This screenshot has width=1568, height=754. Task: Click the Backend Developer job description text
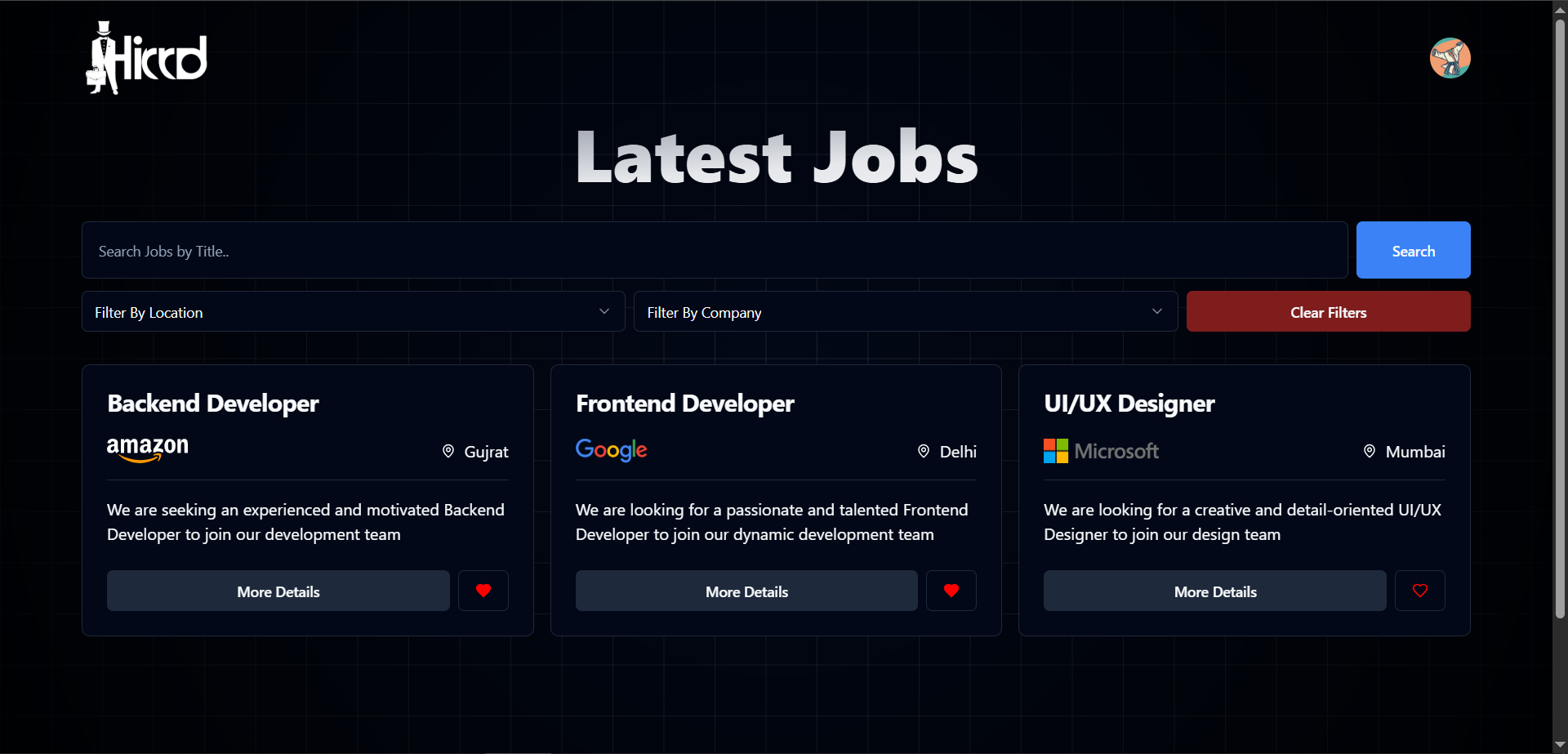(305, 522)
